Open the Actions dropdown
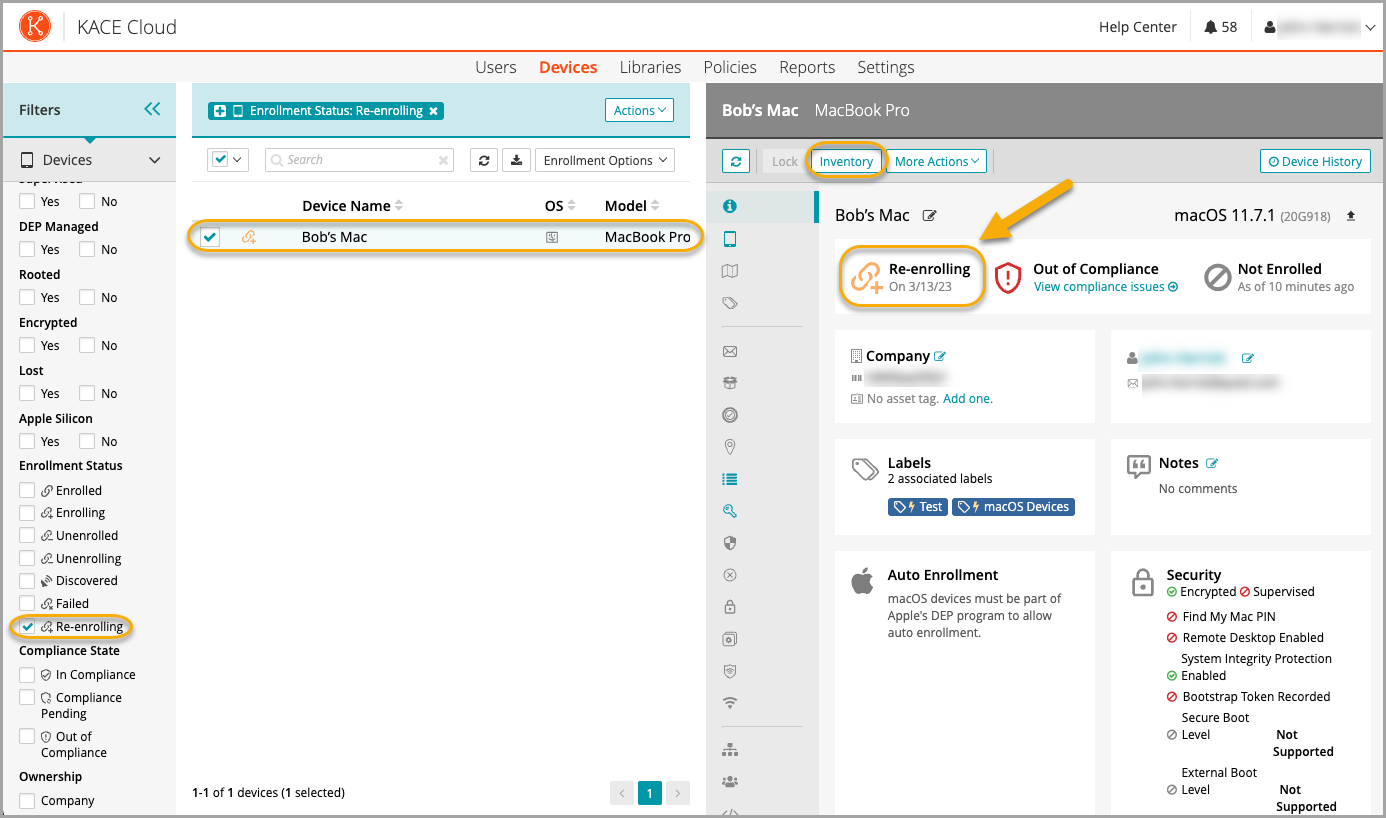Screen dimensions: 1386x818 coord(639,110)
